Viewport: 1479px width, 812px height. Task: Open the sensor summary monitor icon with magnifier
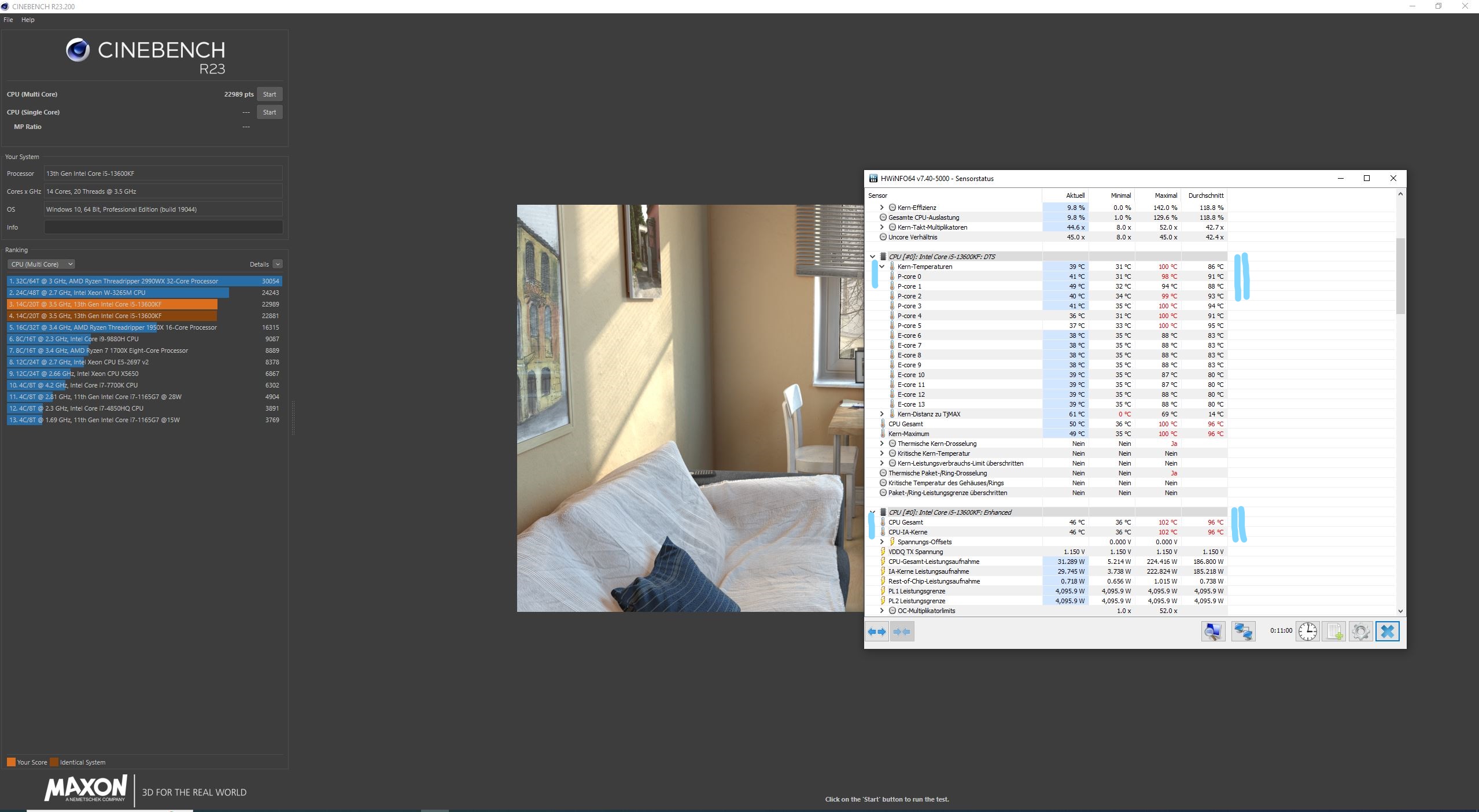click(1212, 632)
